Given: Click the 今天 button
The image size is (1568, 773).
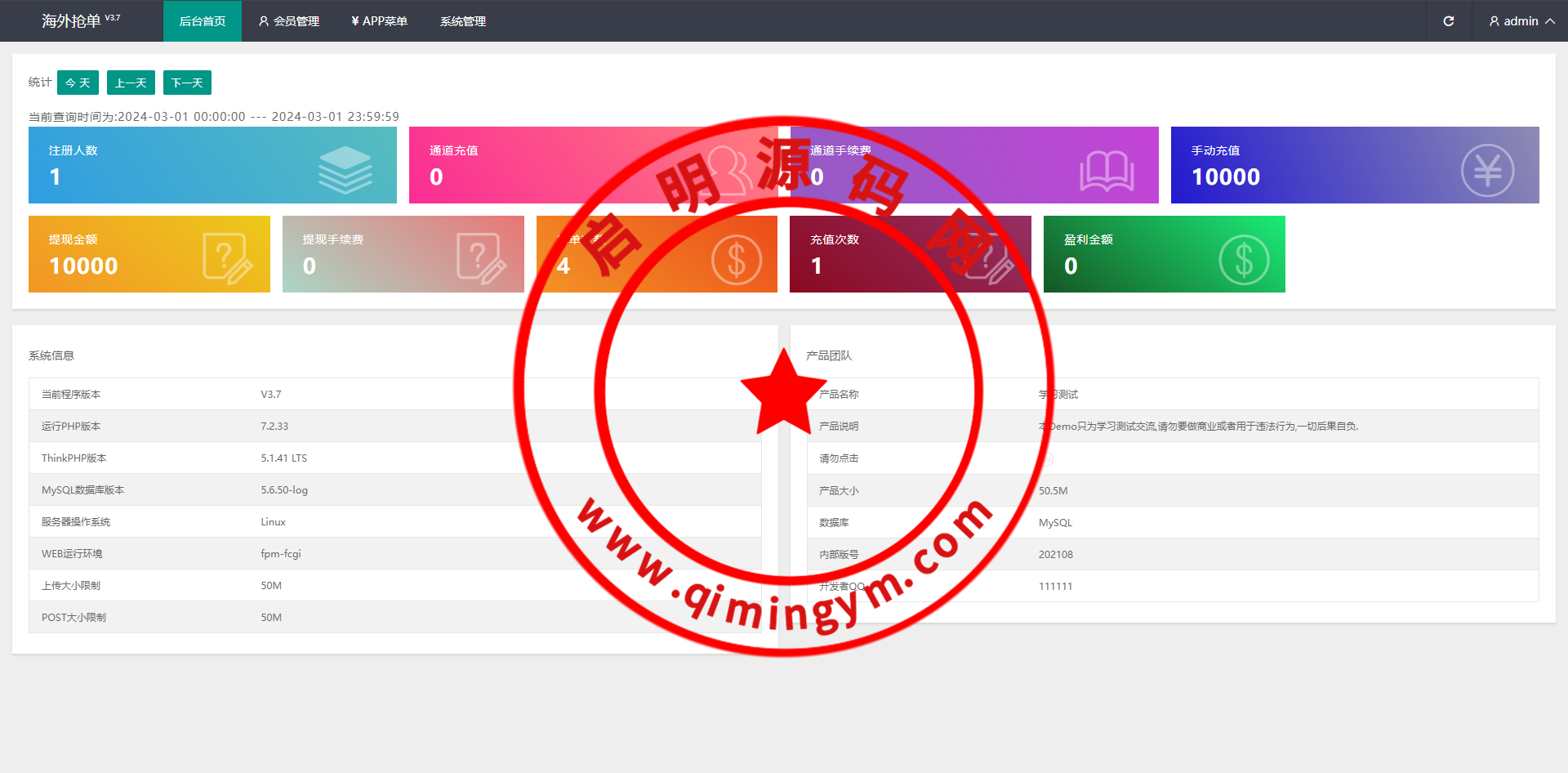Looking at the screenshot, I should (78, 83).
